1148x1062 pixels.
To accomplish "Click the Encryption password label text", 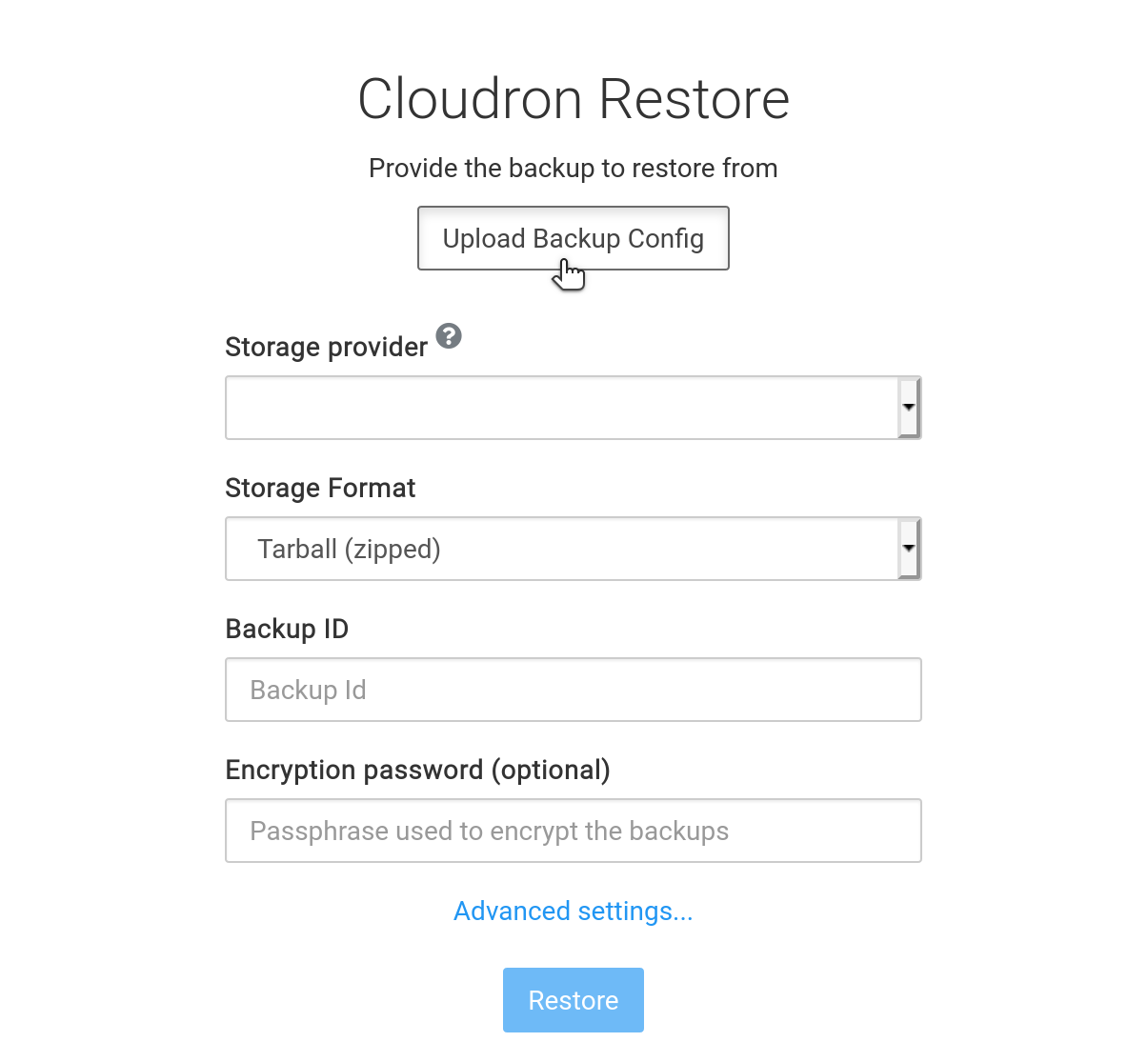I will pyautogui.click(x=354, y=770).
